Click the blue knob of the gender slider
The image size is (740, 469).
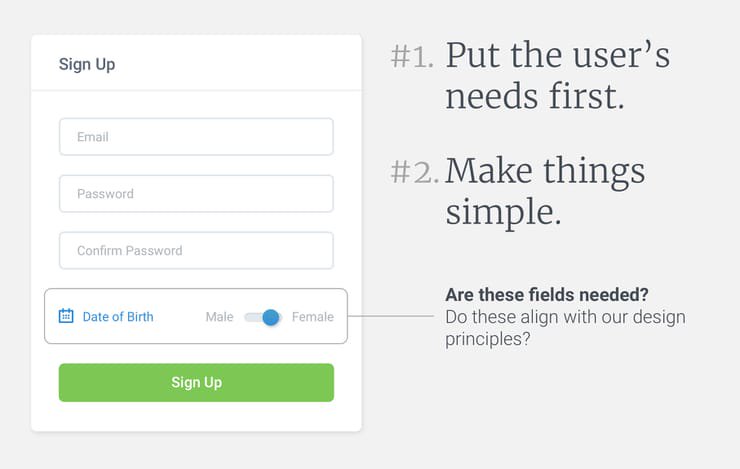click(x=270, y=317)
